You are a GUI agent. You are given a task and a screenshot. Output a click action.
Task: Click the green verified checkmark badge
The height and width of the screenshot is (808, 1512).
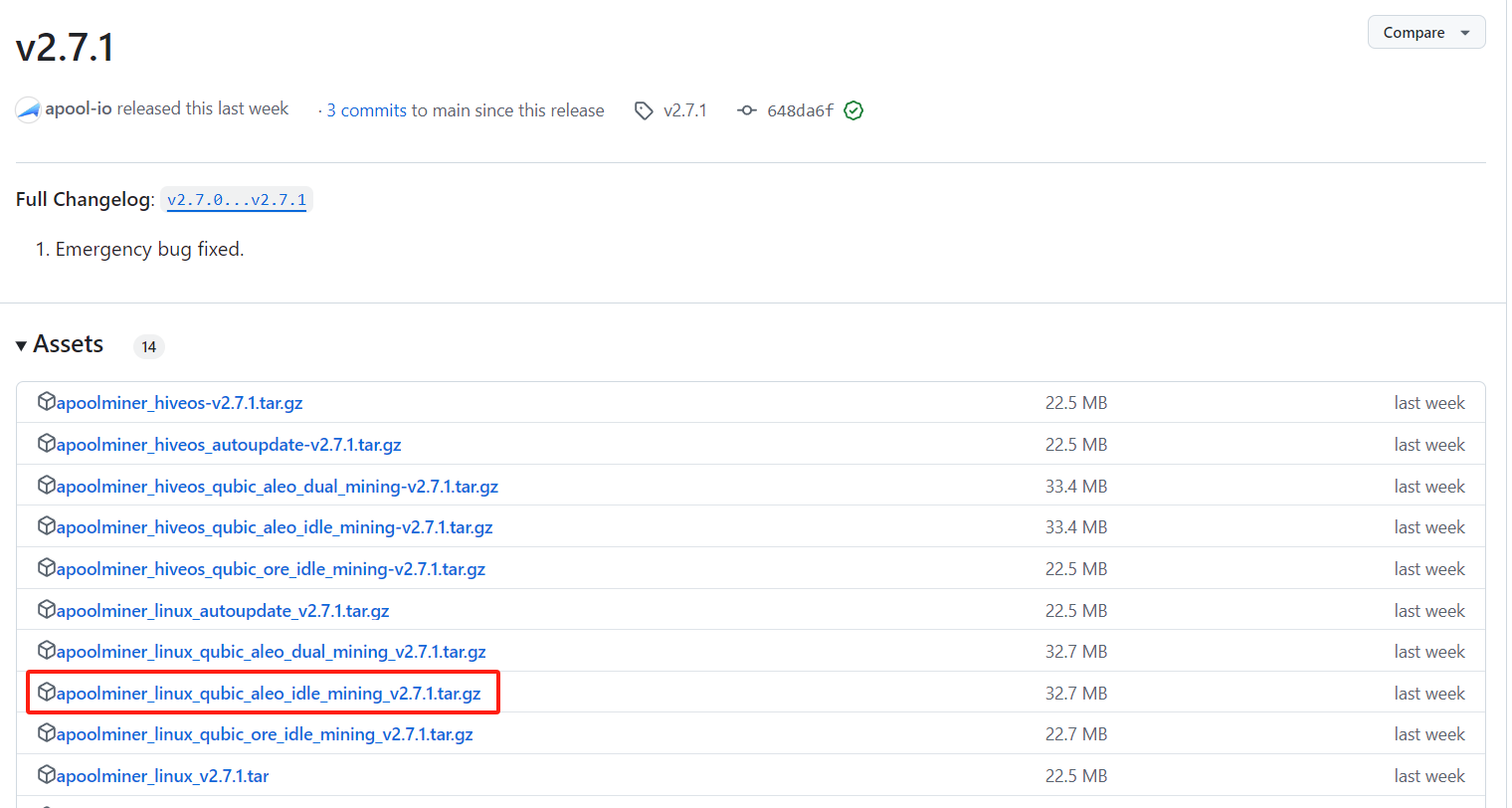(853, 110)
